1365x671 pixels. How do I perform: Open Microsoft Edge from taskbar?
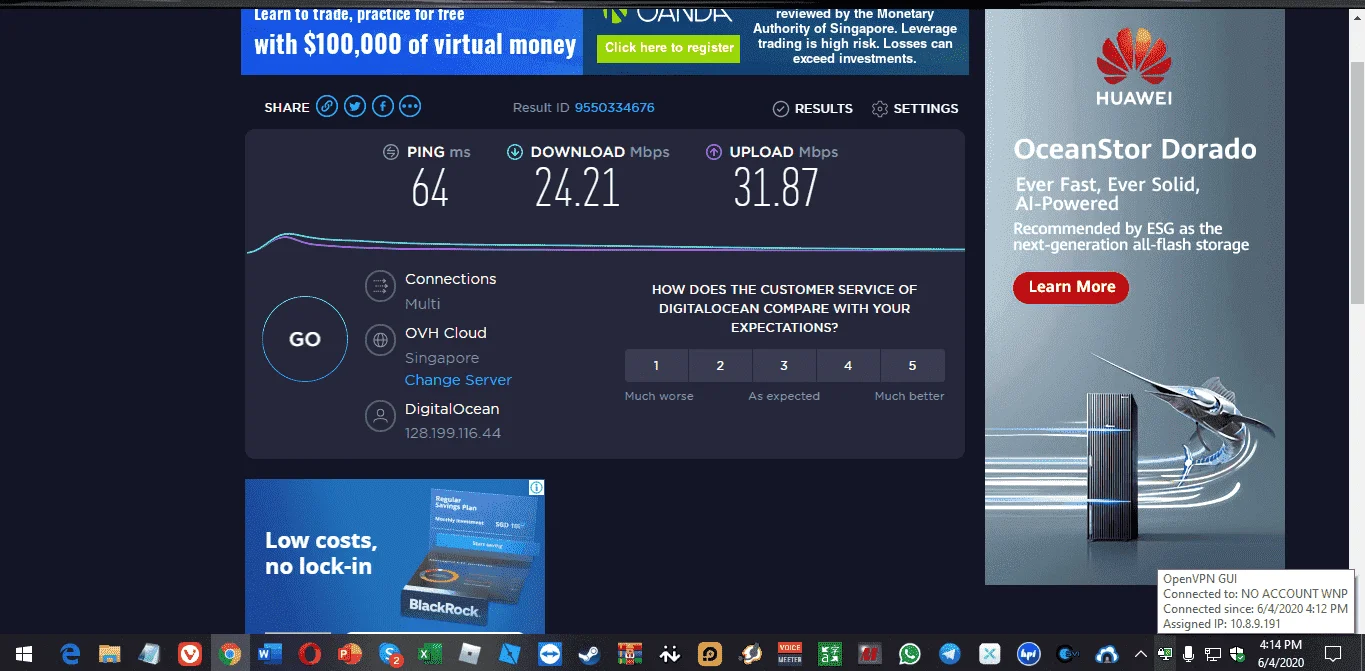[69, 654]
